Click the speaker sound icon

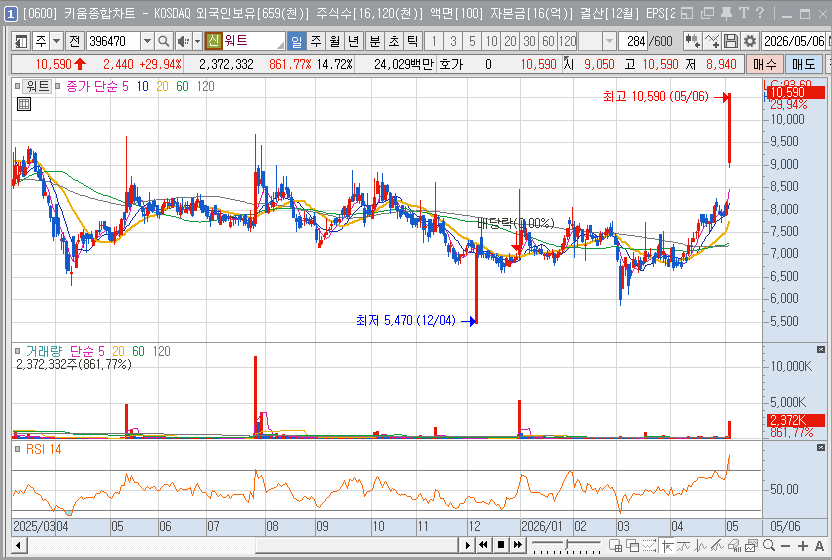coord(183,41)
